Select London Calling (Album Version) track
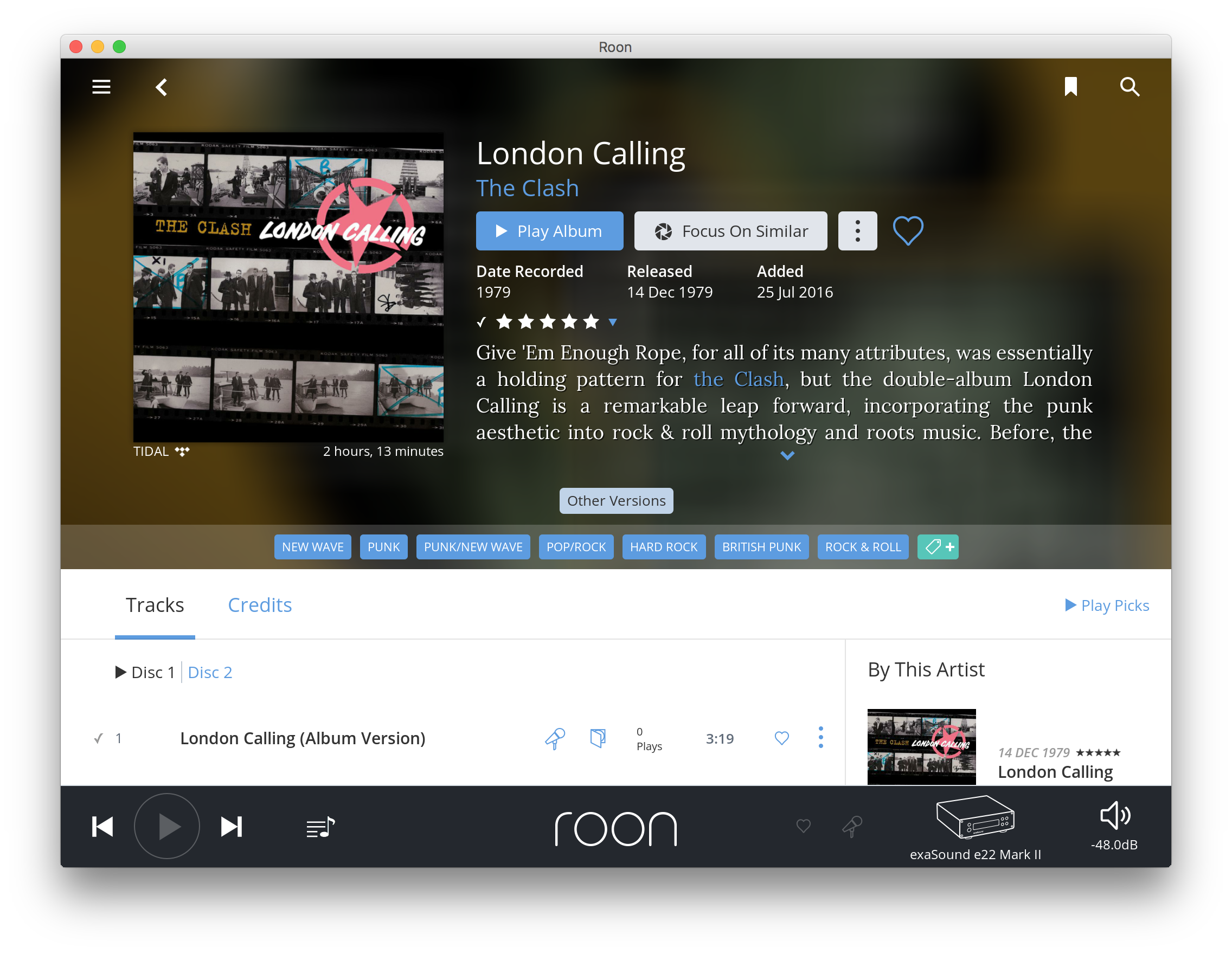The width and height of the screenshot is (1232, 954). point(303,738)
